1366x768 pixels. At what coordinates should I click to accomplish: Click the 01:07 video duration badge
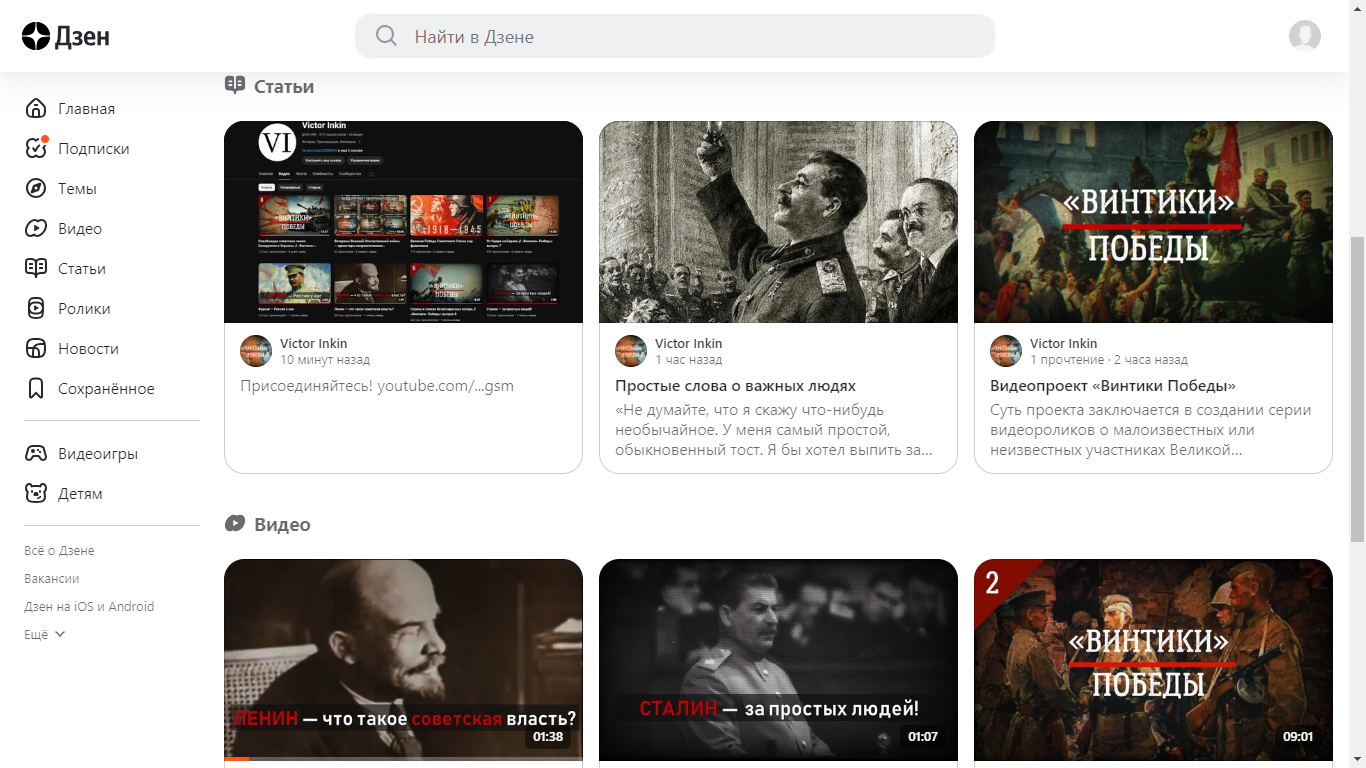click(x=923, y=737)
